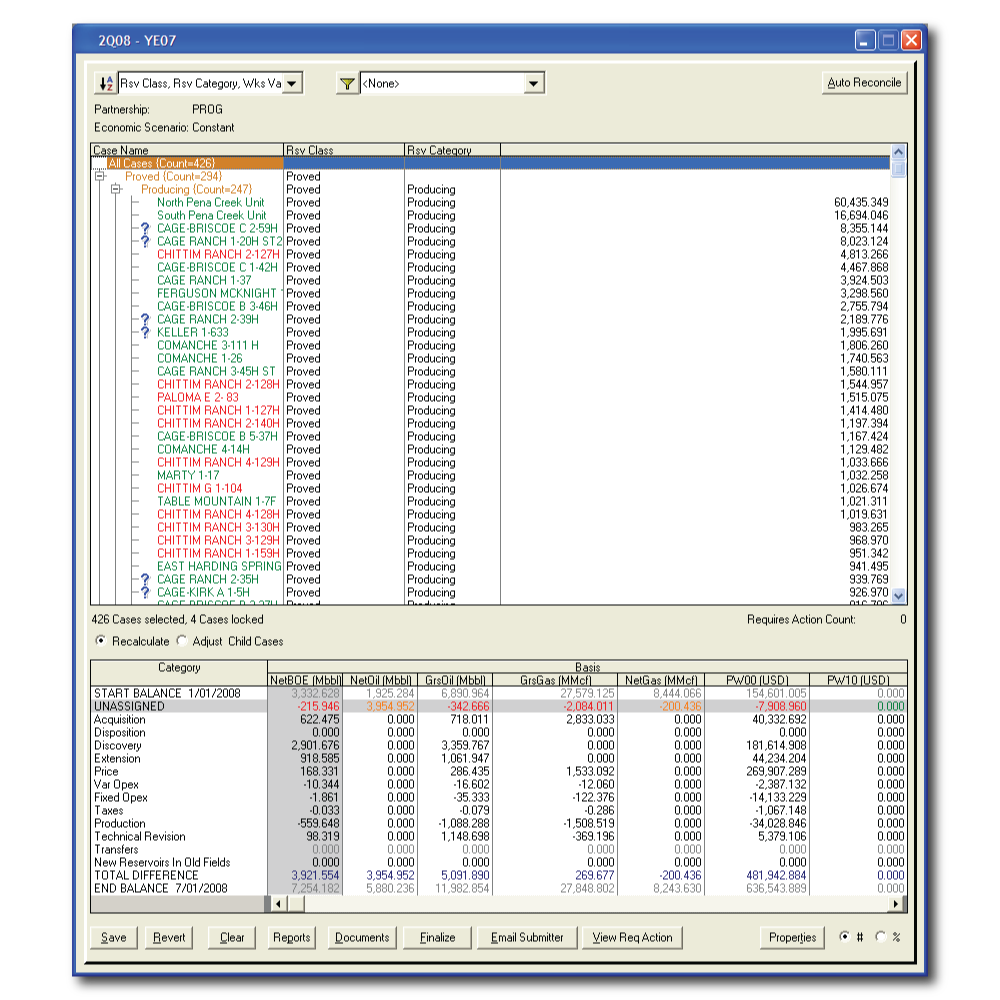Click the case list scroll up arrow
Viewport: 1000px width, 1000px height.
pyautogui.click(x=899, y=151)
